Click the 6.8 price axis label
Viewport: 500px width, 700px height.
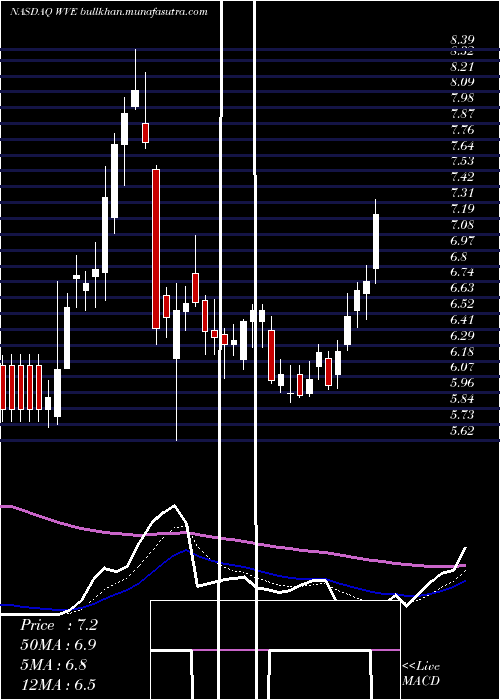click(x=458, y=257)
